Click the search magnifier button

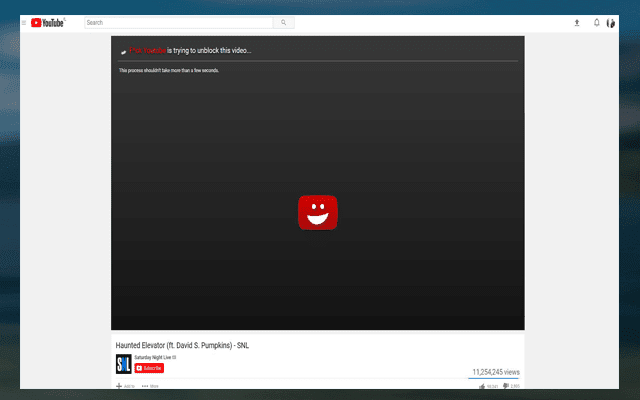click(284, 22)
